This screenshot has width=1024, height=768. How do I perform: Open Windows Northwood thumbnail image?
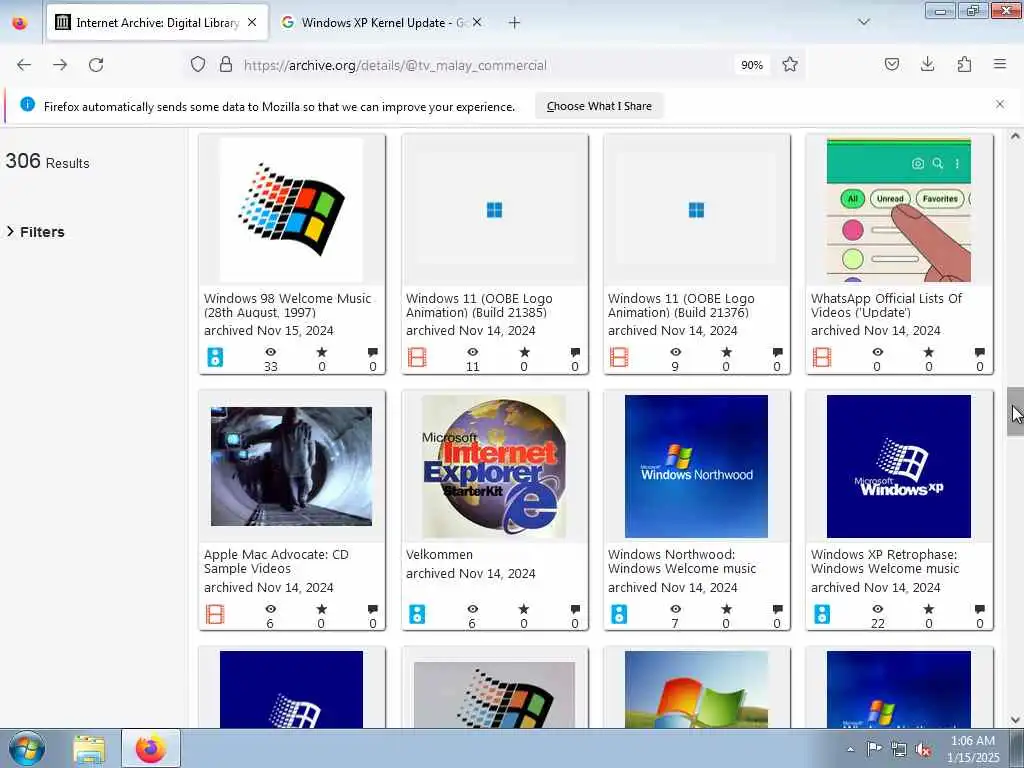click(x=696, y=466)
